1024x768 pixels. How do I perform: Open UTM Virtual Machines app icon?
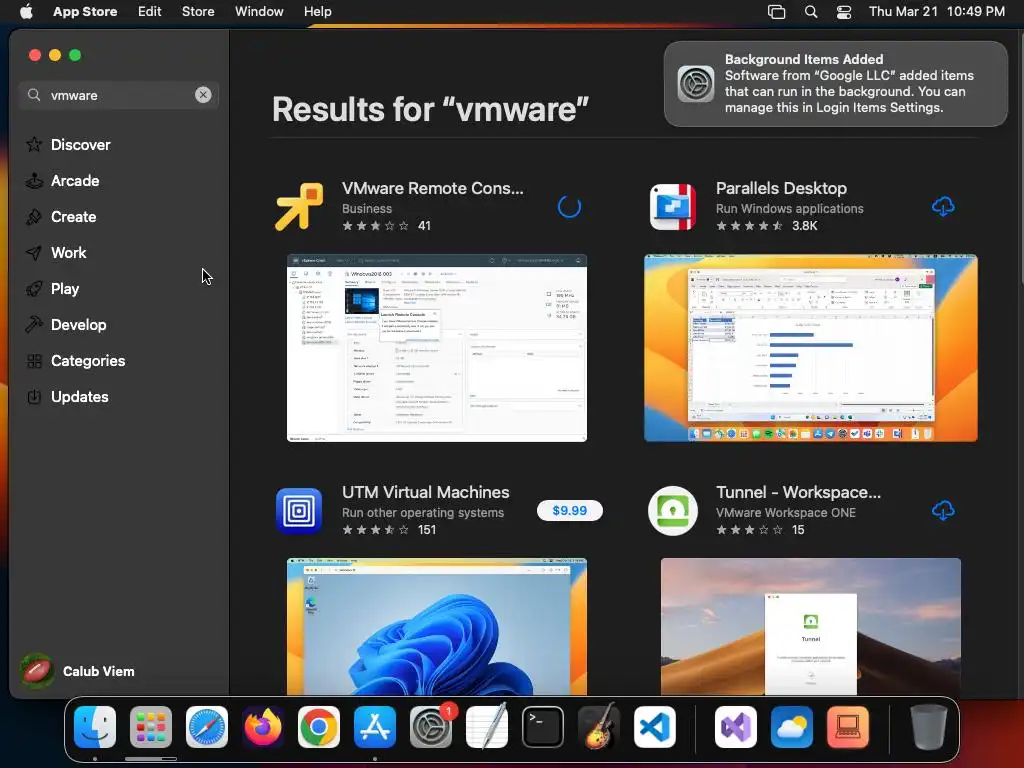point(299,511)
